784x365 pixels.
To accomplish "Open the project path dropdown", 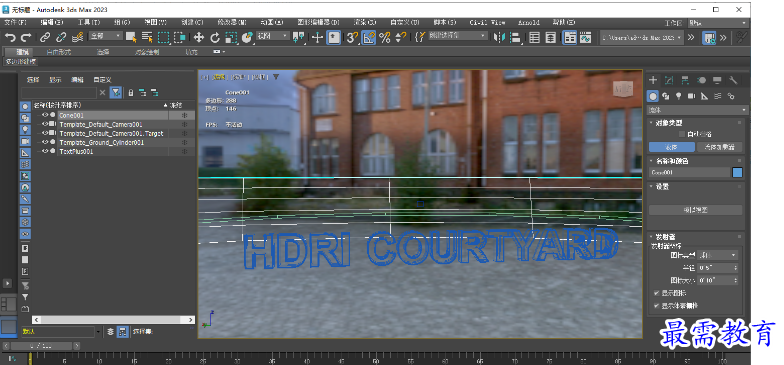I will (642, 38).
